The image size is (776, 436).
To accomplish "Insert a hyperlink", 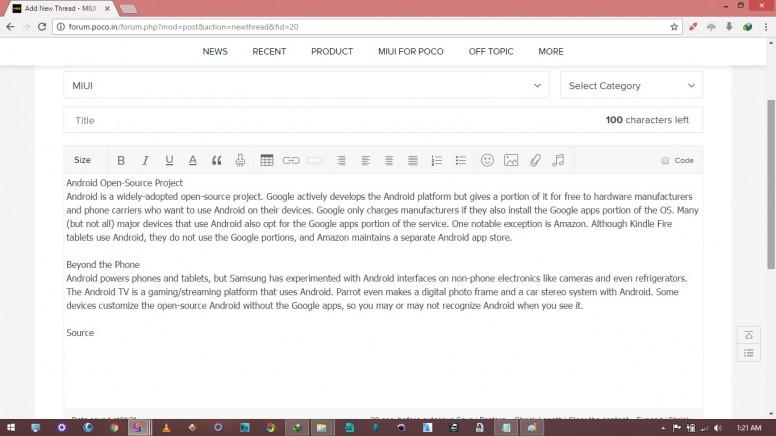I will (x=291, y=160).
